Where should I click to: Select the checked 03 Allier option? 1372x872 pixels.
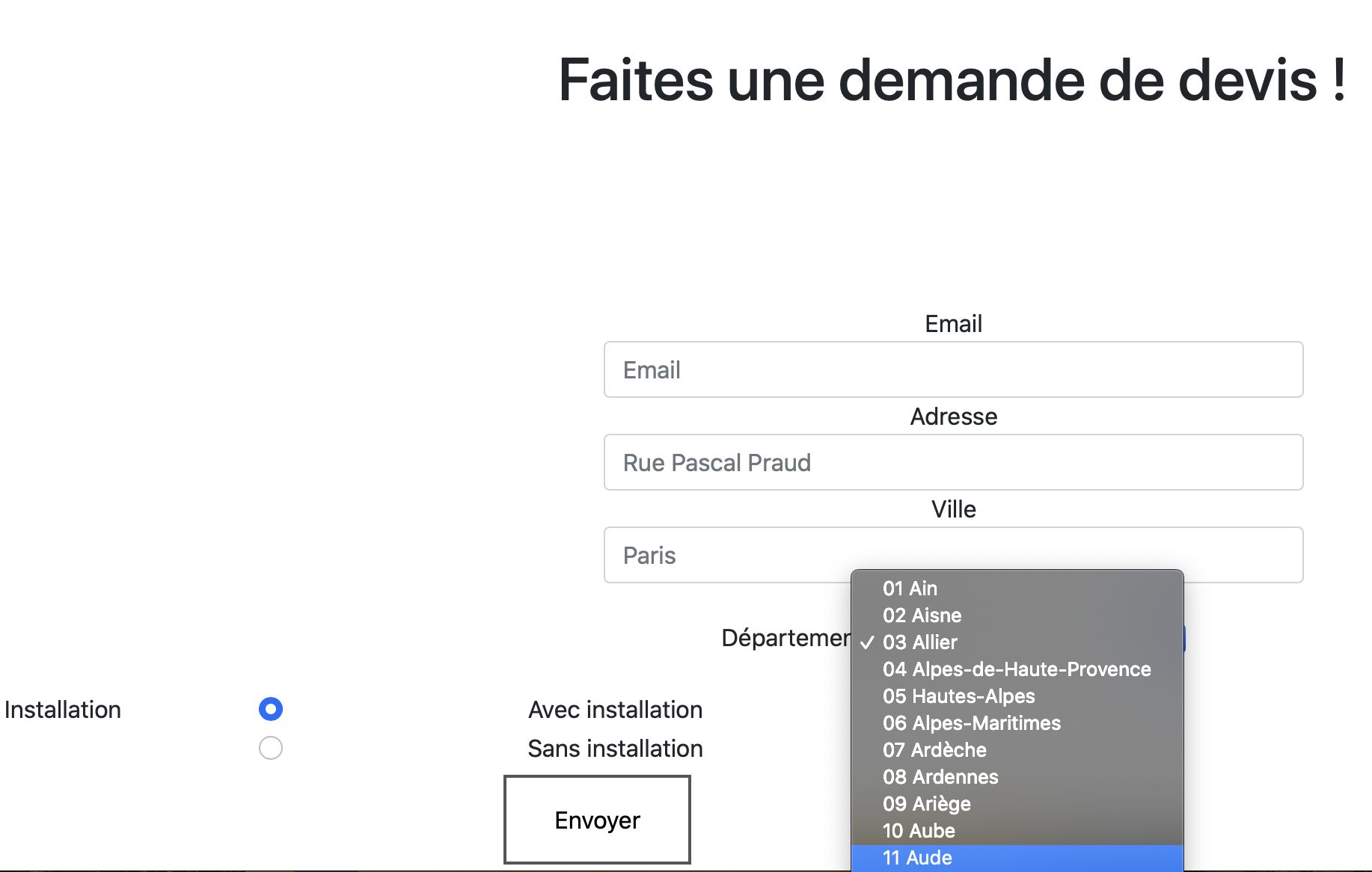(919, 642)
